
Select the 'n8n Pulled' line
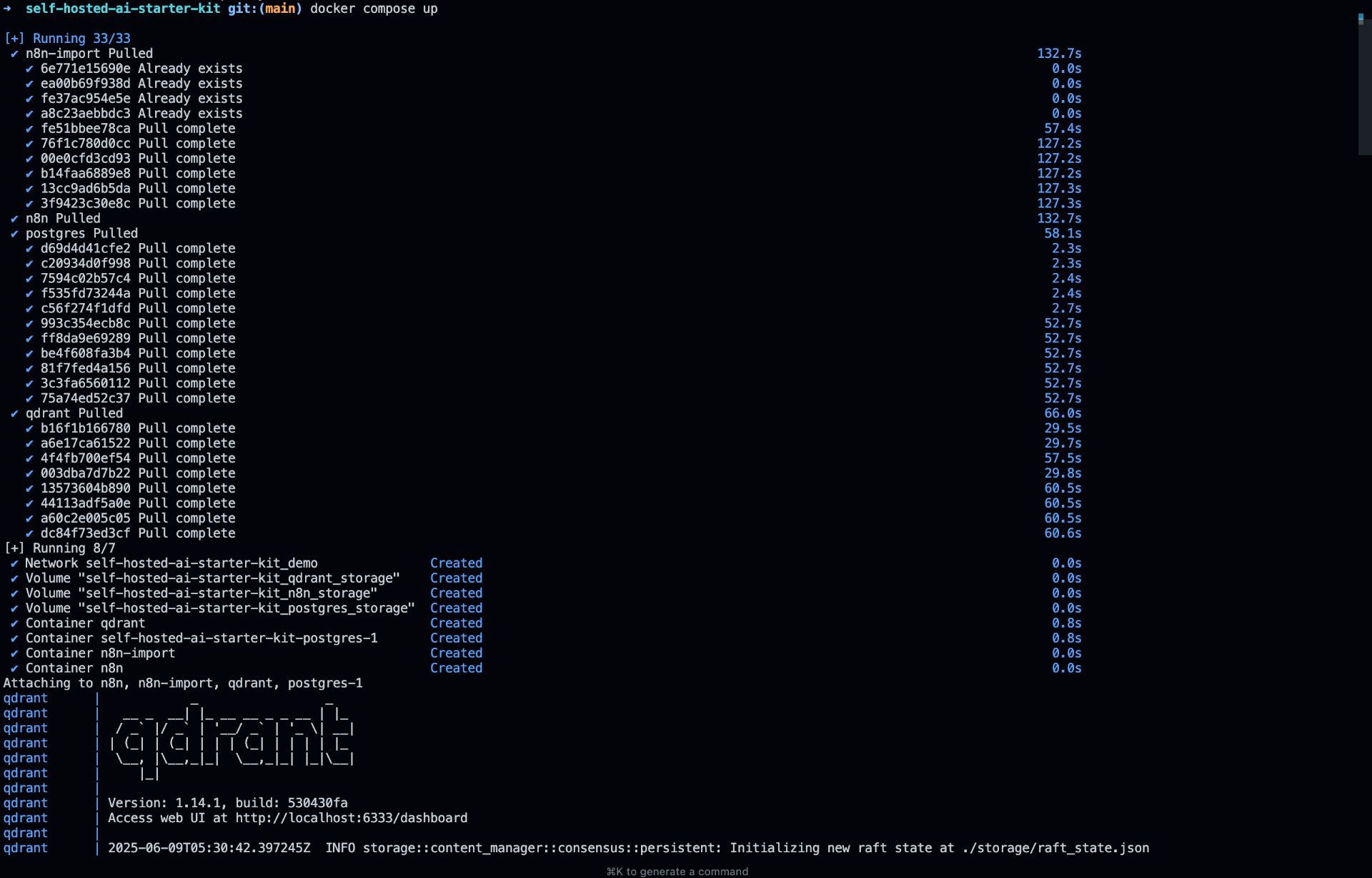click(63, 219)
